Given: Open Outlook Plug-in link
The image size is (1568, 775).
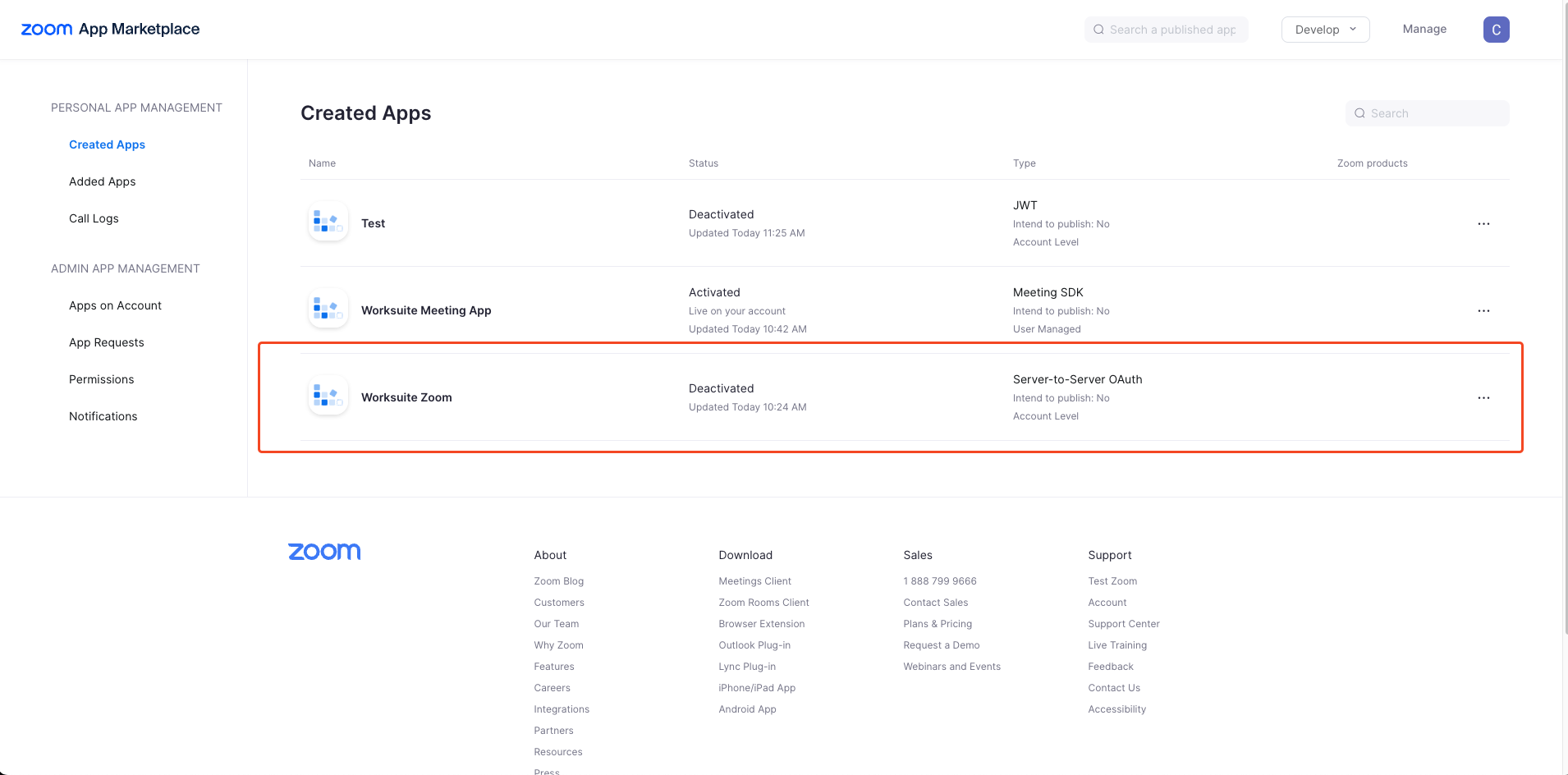Looking at the screenshot, I should point(754,645).
